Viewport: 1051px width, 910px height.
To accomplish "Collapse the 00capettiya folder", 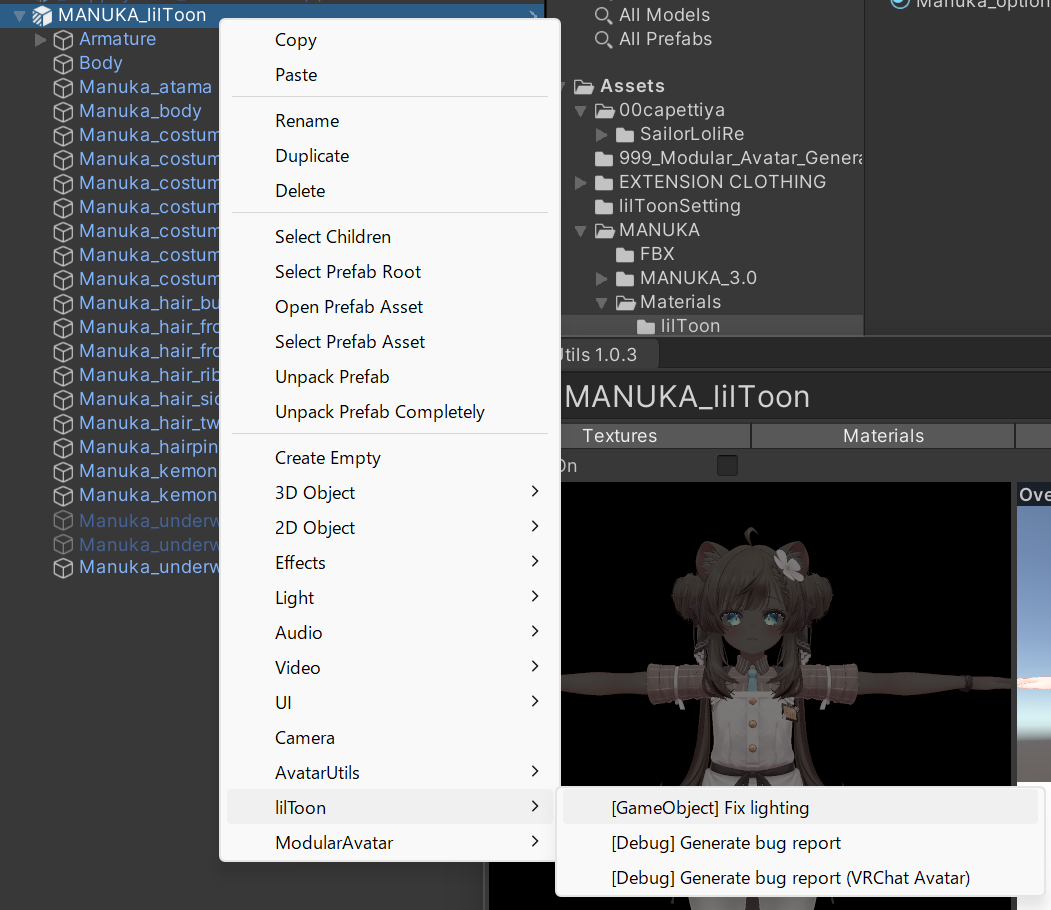I will 581,111.
